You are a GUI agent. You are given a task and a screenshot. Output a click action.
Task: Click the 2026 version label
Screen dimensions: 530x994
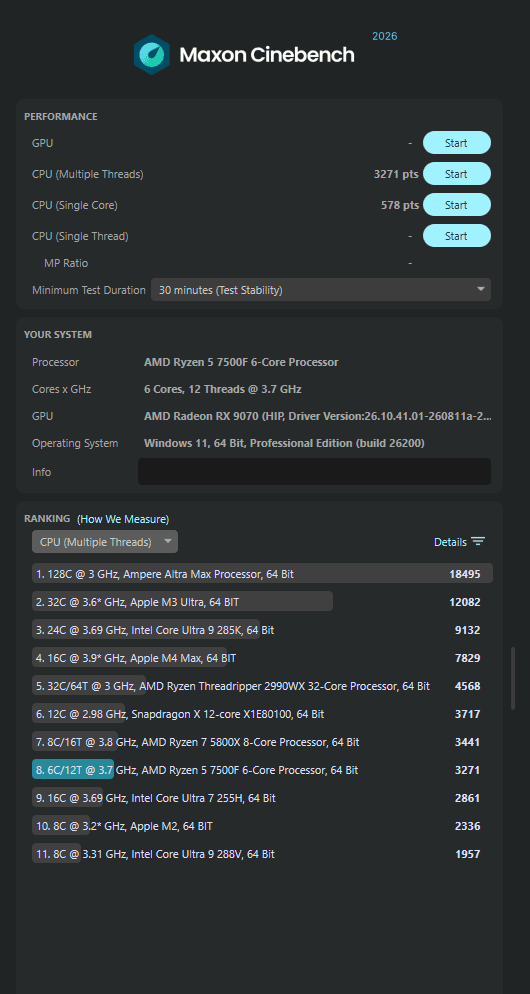click(384, 36)
